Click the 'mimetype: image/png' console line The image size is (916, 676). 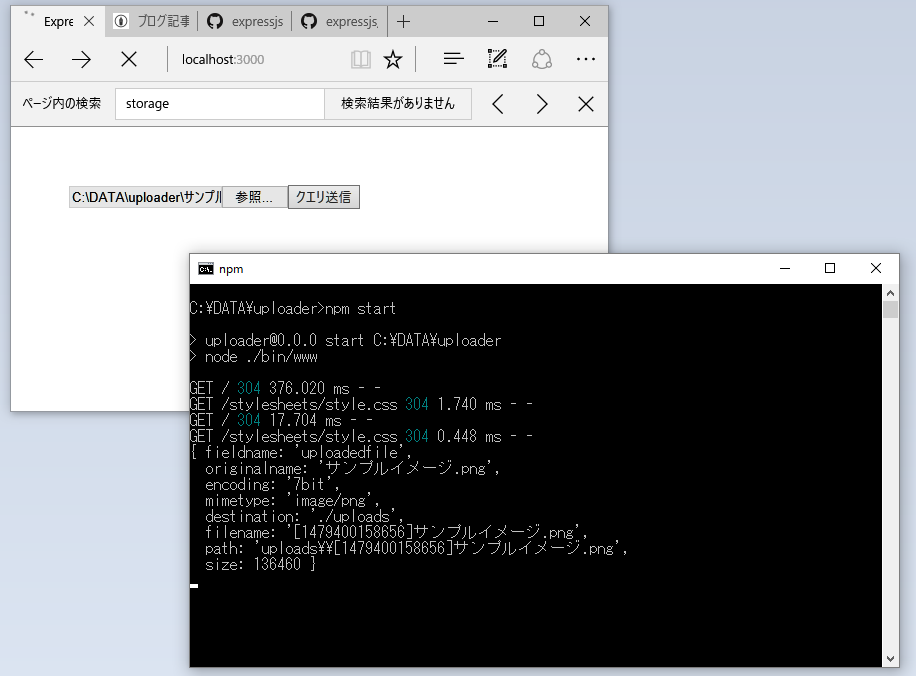(x=292, y=500)
